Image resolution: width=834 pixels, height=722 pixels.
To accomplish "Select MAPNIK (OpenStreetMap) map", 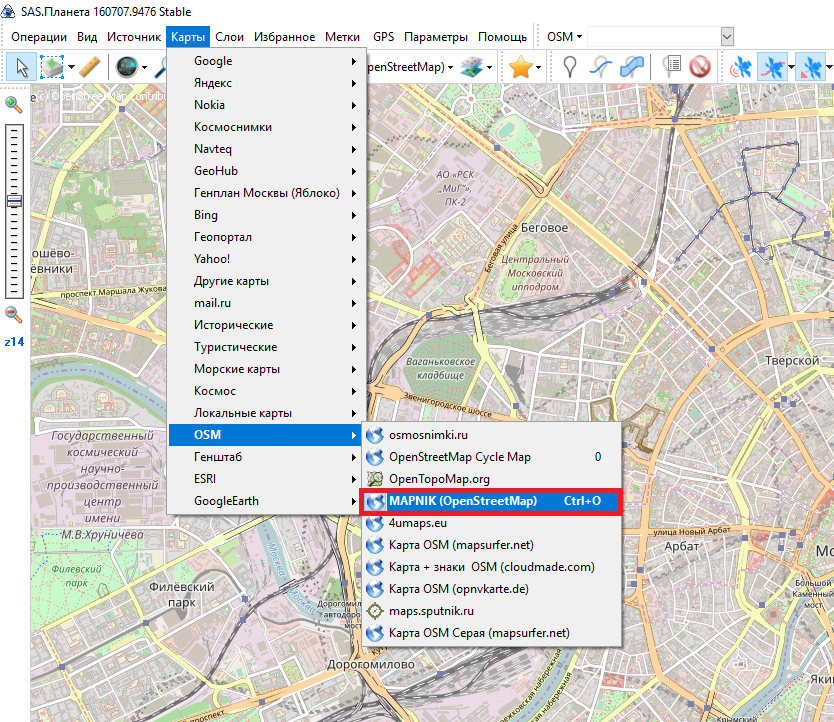I will (491, 501).
